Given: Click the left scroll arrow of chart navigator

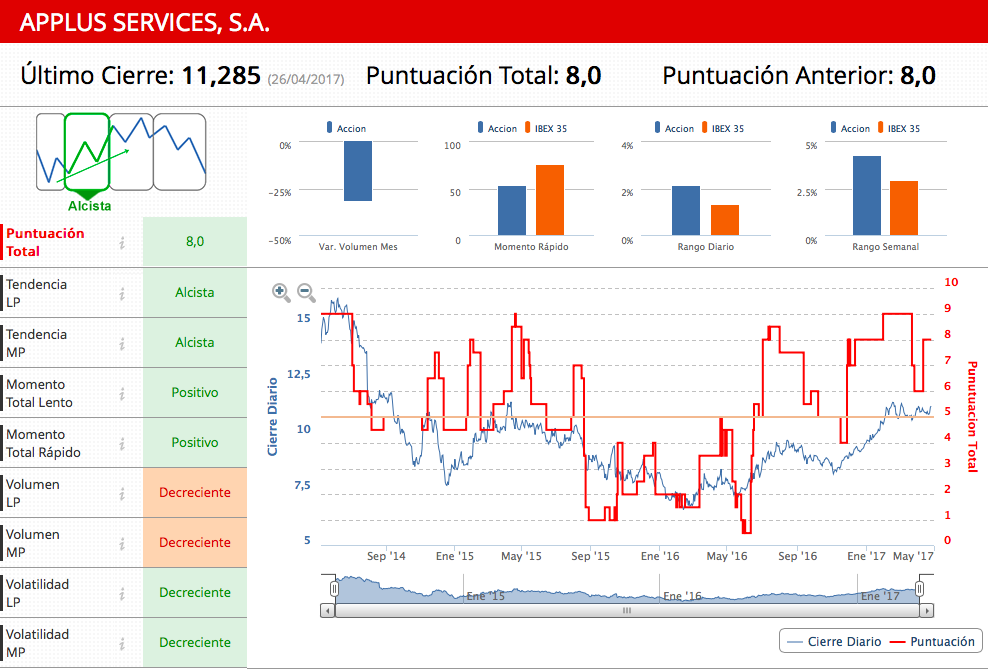Looking at the screenshot, I should coord(327,610).
